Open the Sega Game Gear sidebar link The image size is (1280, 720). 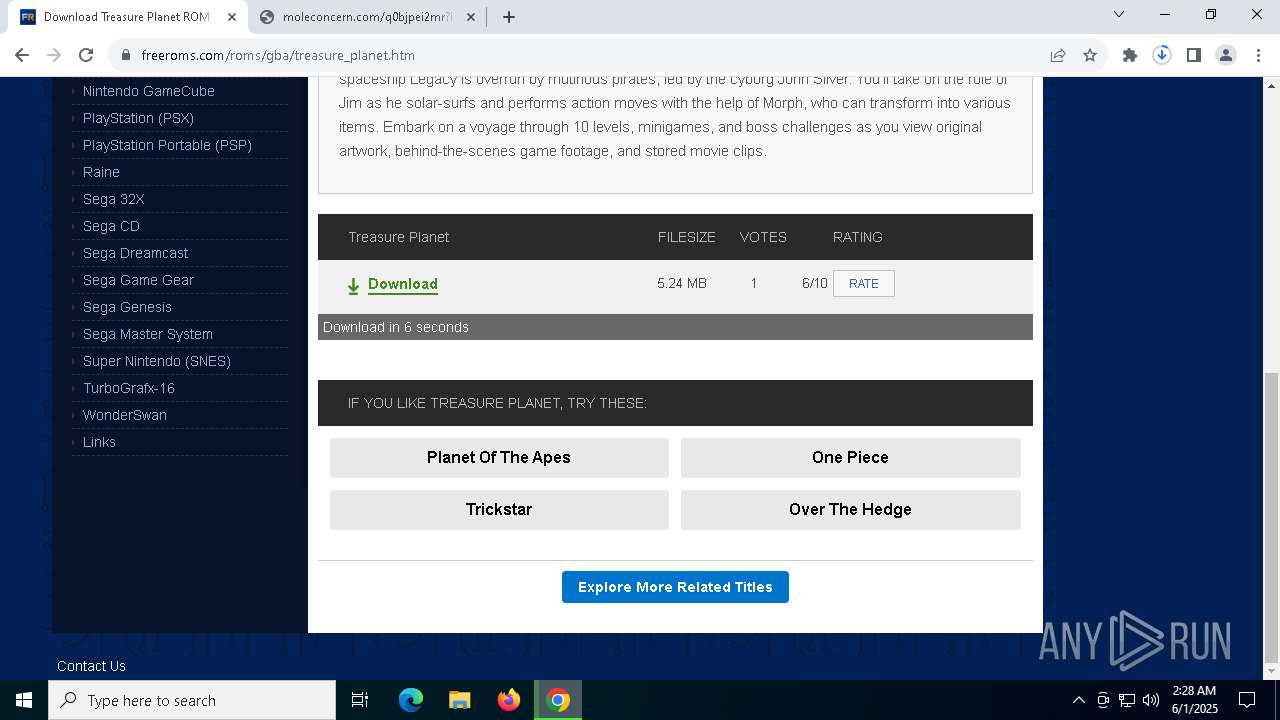[138, 280]
